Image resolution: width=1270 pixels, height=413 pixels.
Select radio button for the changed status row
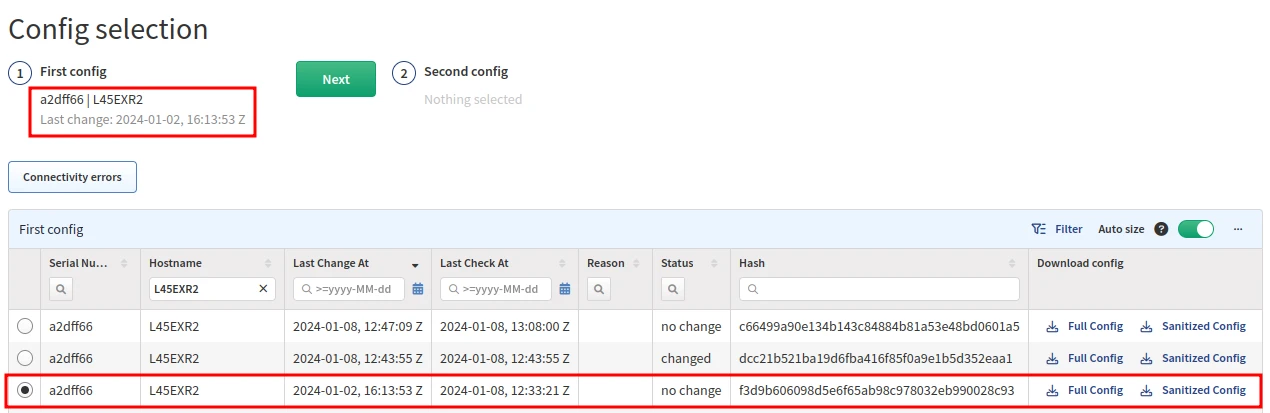coord(25,358)
